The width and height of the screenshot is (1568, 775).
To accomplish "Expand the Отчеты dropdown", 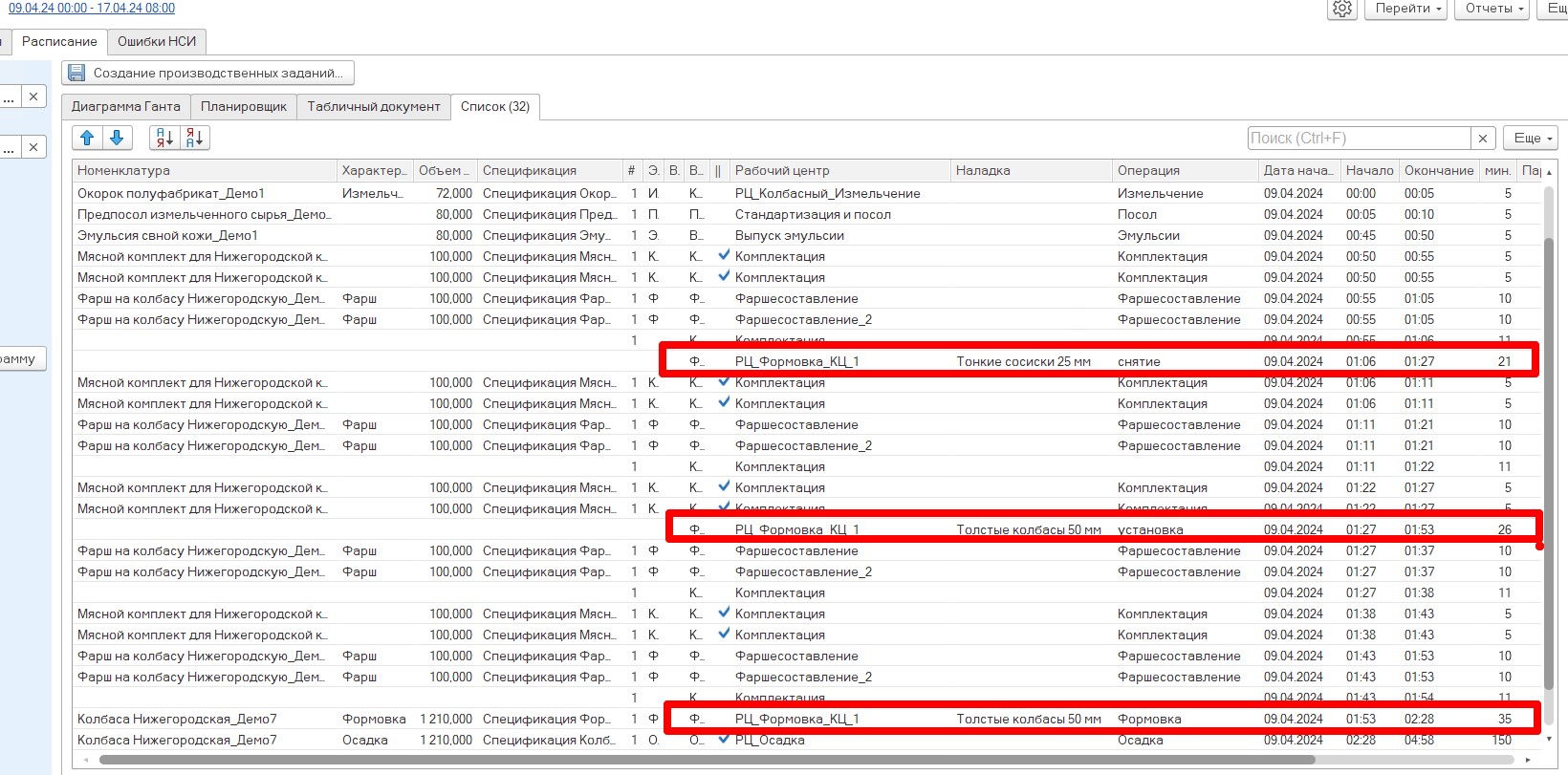I will [x=1494, y=9].
